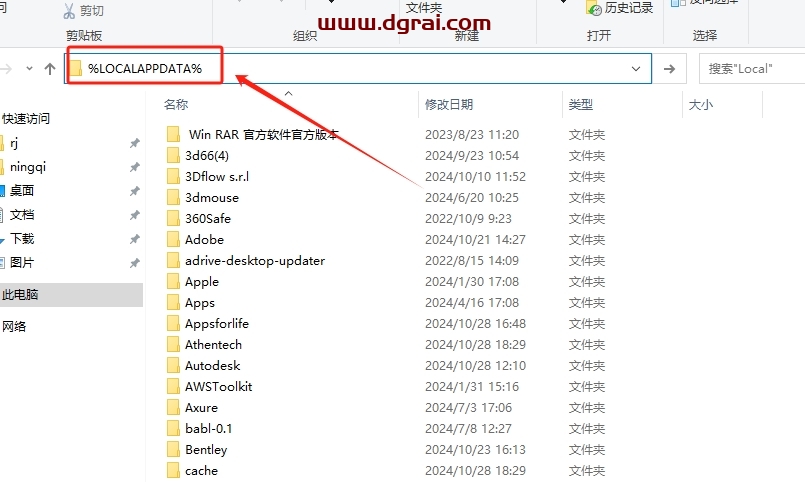Sort by the 类型 (Type) column header
This screenshot has height=482, width=805.
581,104
